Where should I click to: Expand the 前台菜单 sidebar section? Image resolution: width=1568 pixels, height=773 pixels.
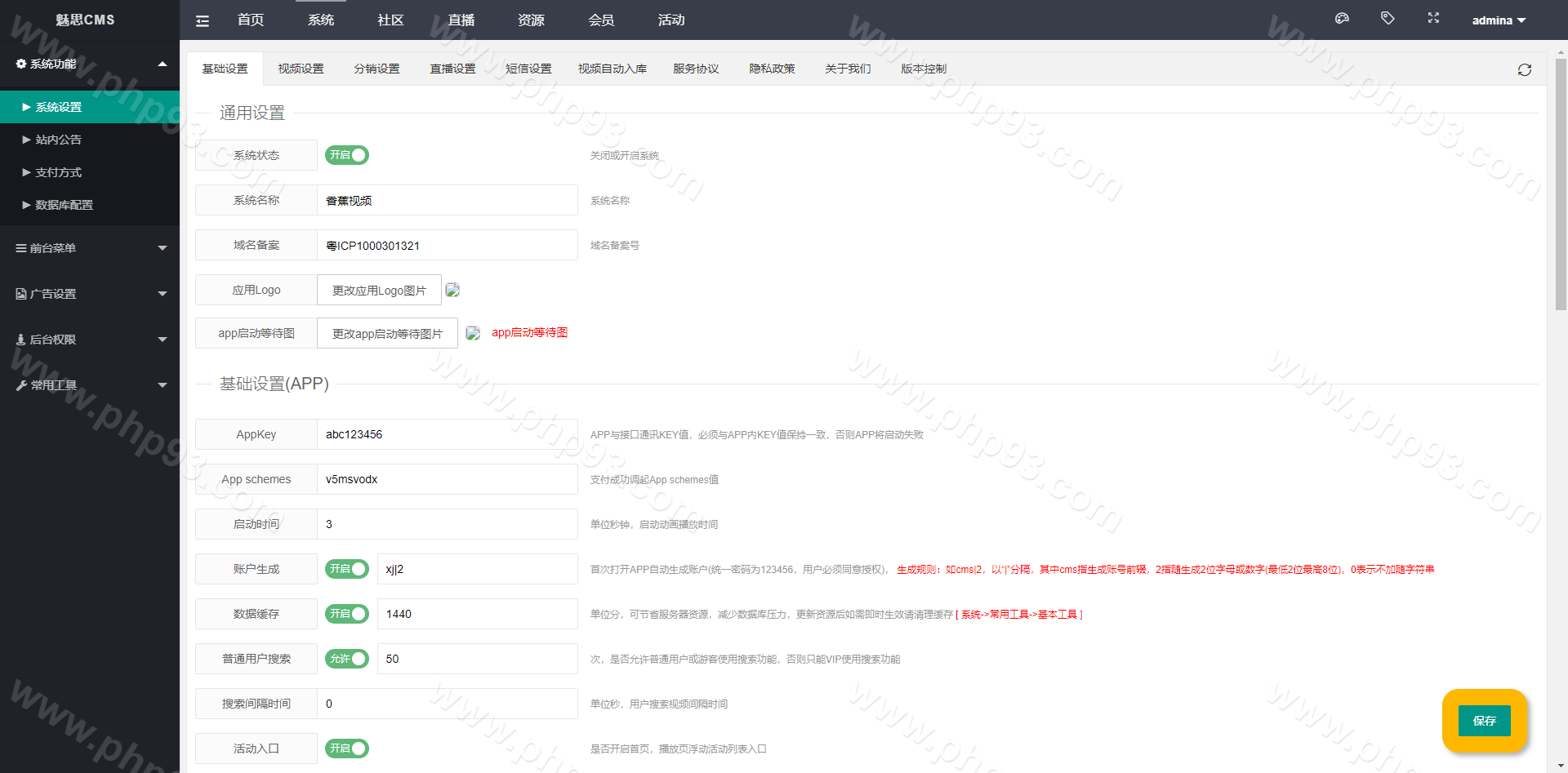[x=90, y=248]
